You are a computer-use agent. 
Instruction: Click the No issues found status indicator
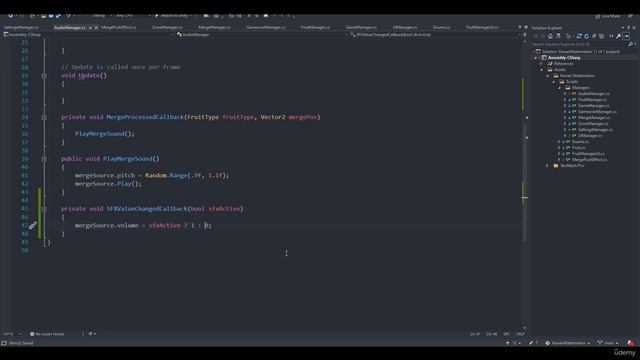[x=47, y=334]
